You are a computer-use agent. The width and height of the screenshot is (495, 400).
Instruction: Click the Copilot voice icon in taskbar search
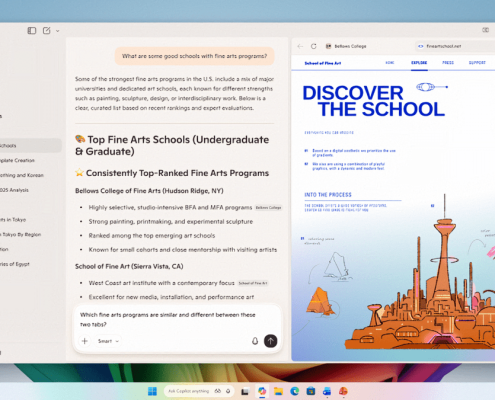228,391
